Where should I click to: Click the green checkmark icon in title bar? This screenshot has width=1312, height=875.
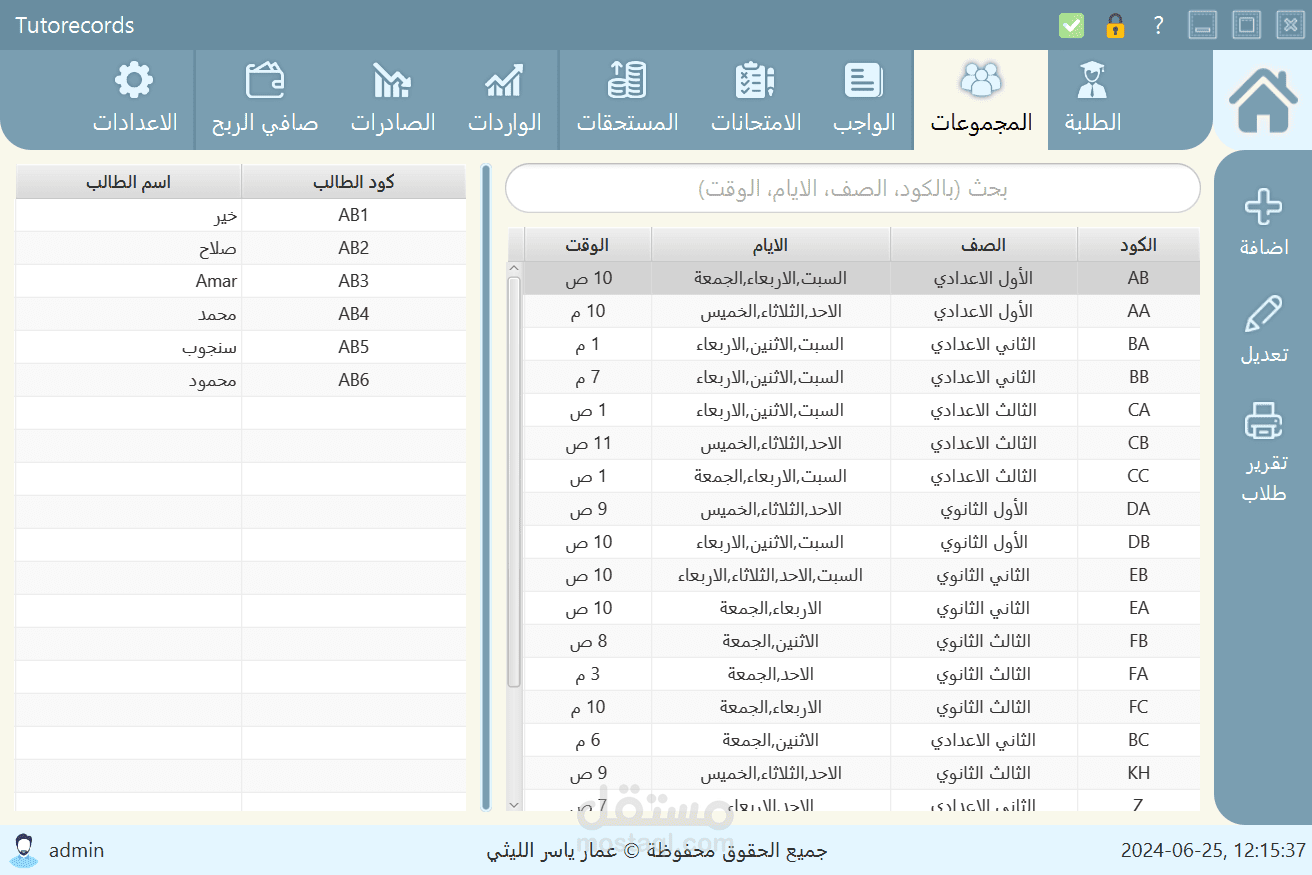1071,25
